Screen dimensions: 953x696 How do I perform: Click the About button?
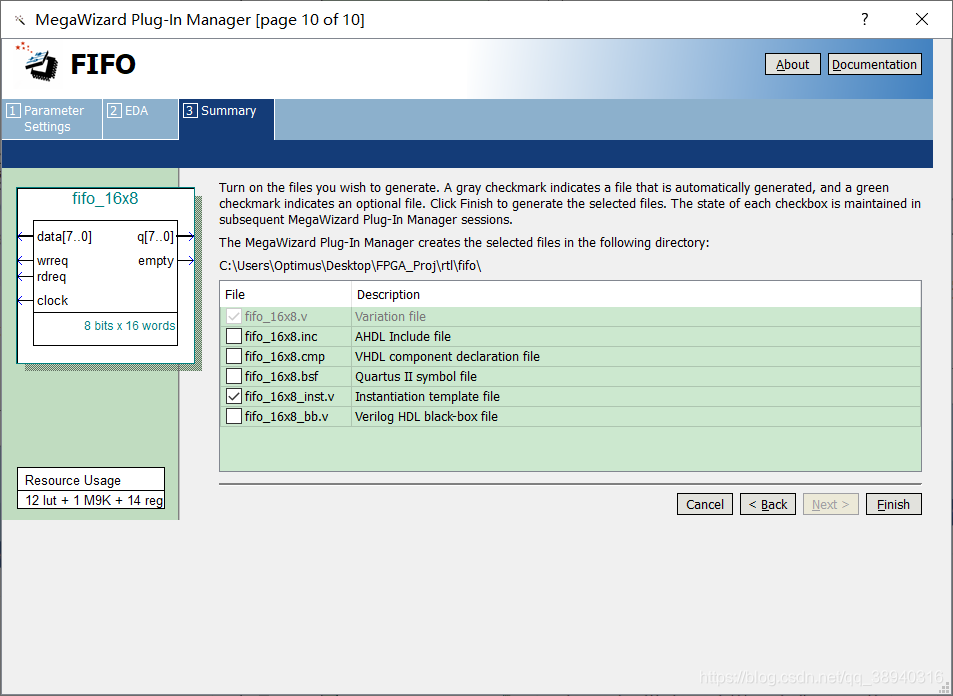[793, 64]
